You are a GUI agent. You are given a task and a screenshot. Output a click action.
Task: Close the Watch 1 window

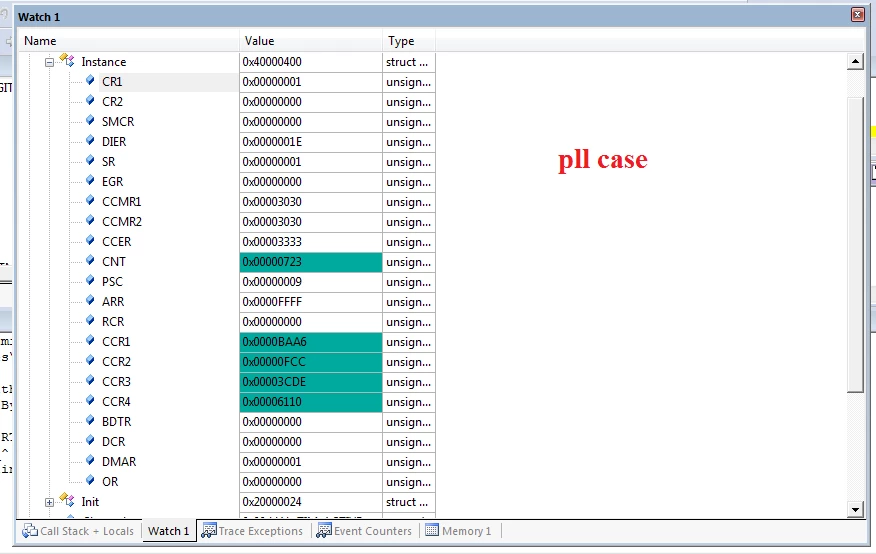point(858,15)
